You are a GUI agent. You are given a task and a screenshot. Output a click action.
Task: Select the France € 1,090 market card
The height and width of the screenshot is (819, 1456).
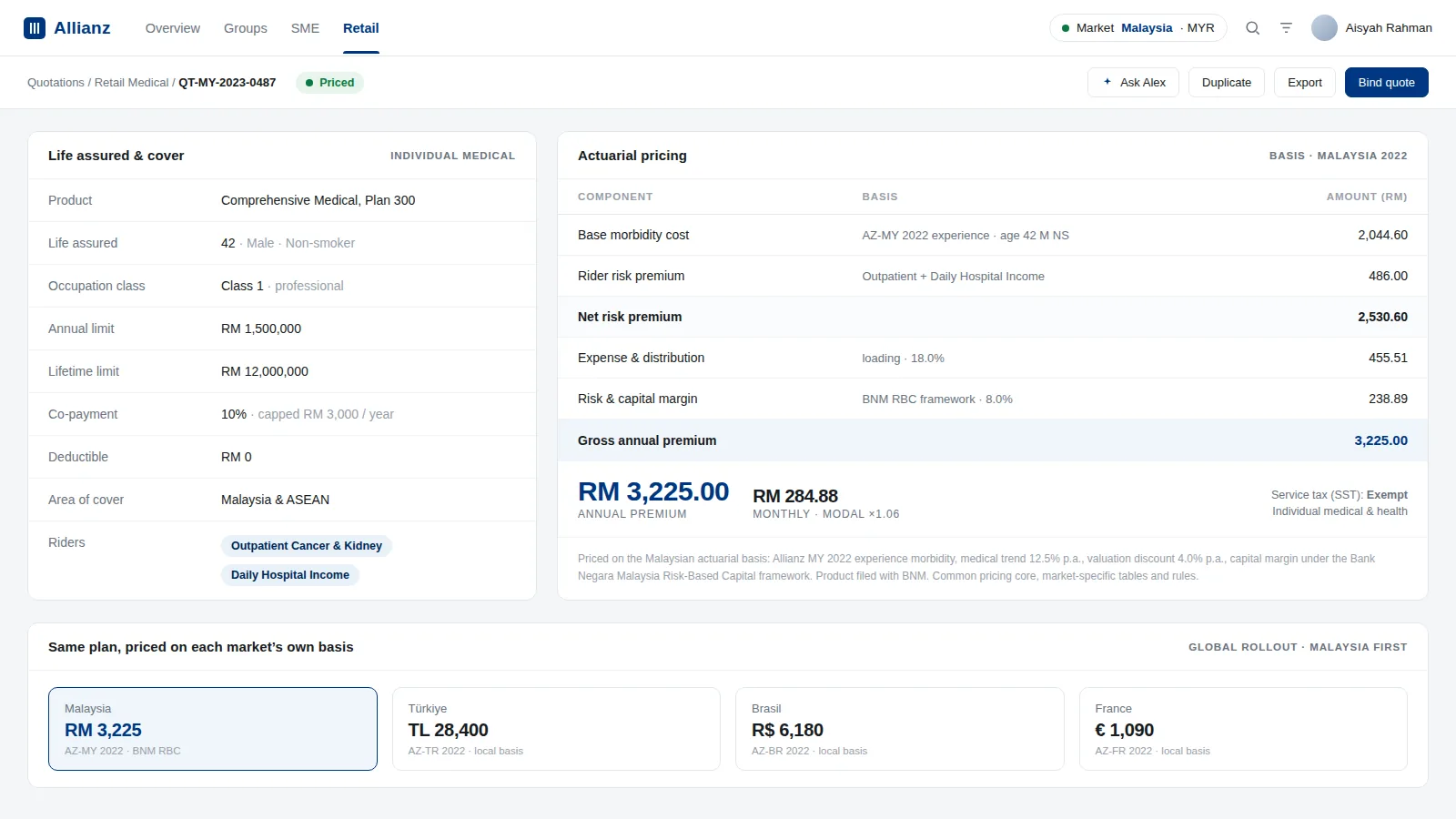click(1243, 729)
